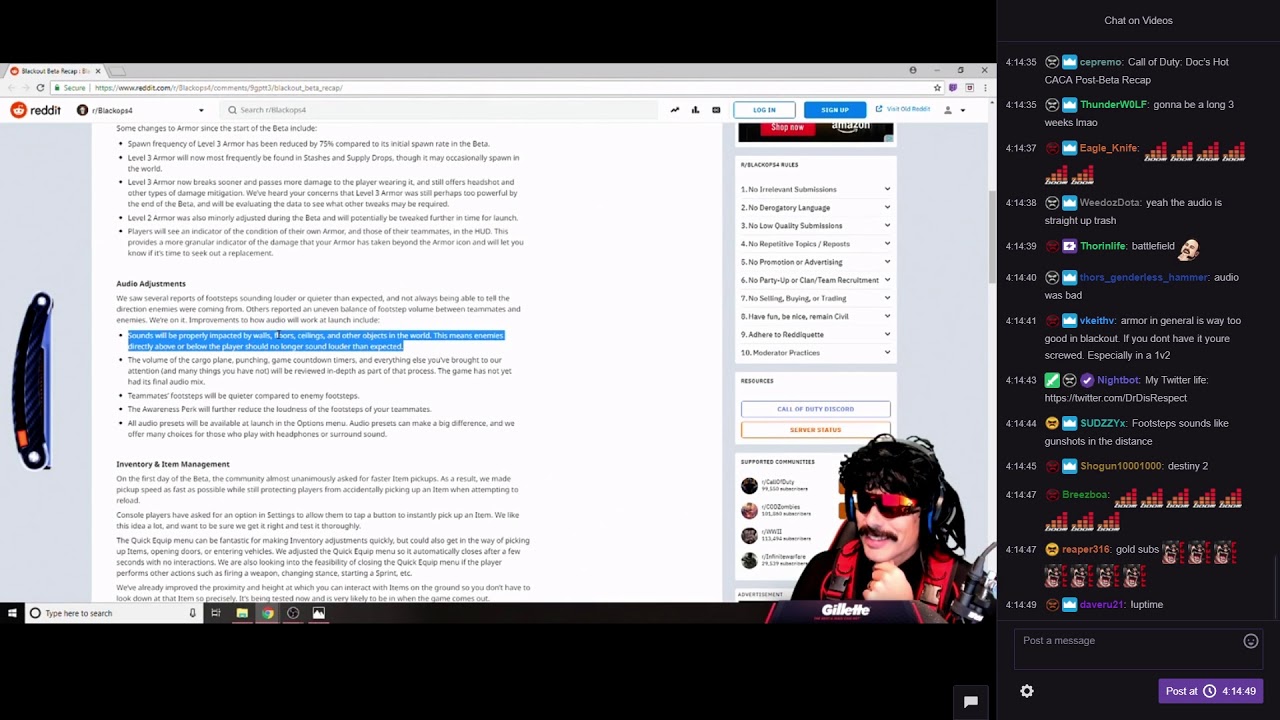Click the Cortana microphone icon
Image resolution: width=1280 pixels, height=720 pixels.
[x=192, y=613]
